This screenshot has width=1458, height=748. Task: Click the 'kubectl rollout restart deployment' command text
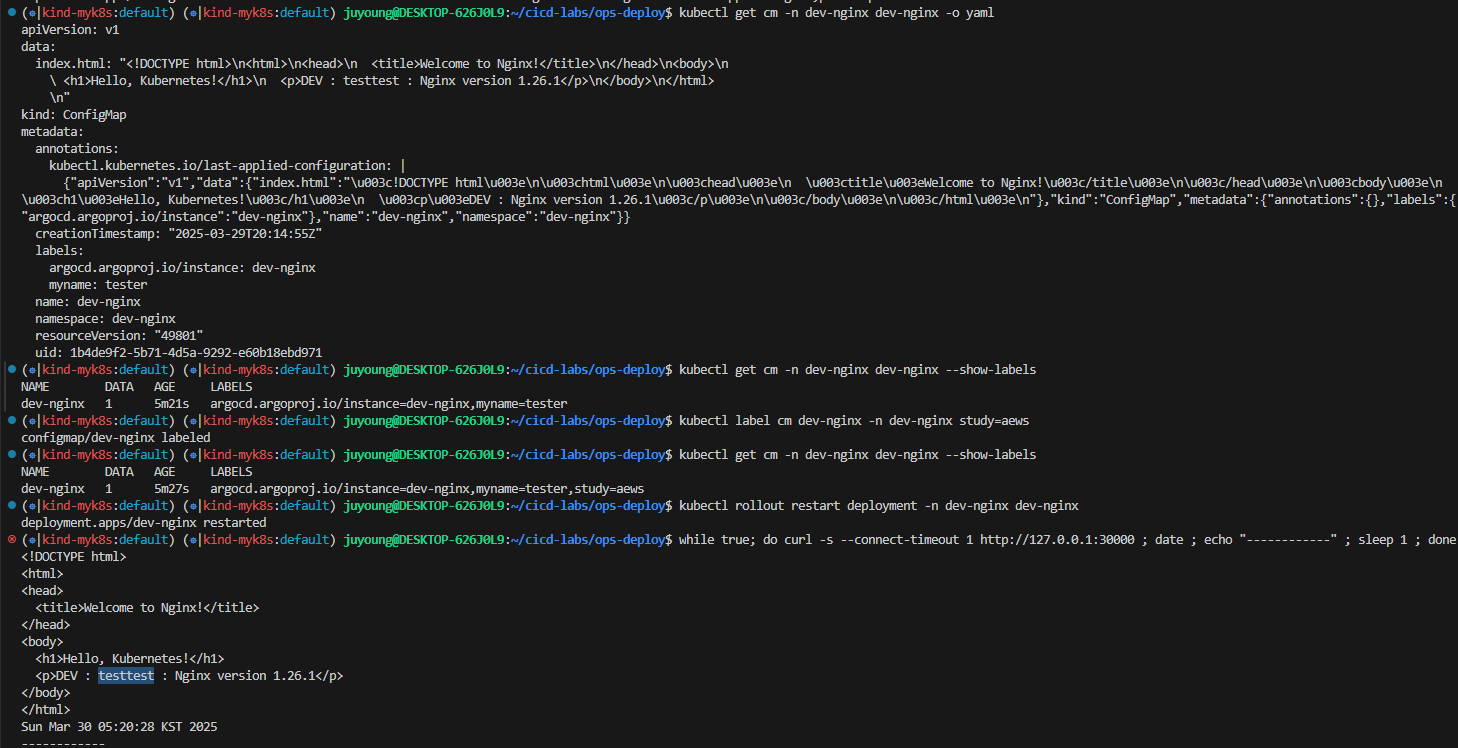[879, 506]
